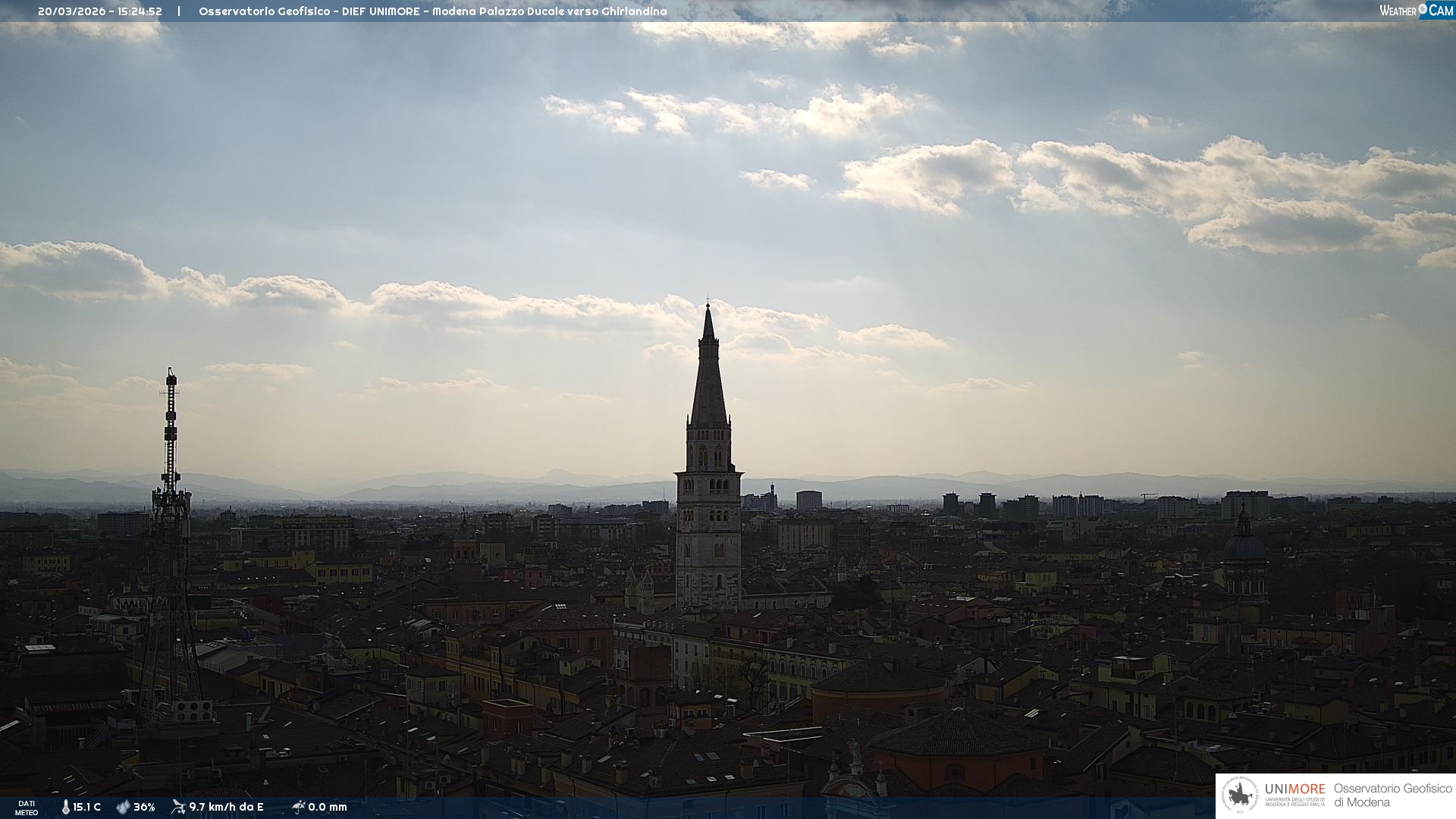Viewport: 1456px width, 819px height.
Task: Click the blue Cam badge of WeatherCam
Action: point(1440,10)
